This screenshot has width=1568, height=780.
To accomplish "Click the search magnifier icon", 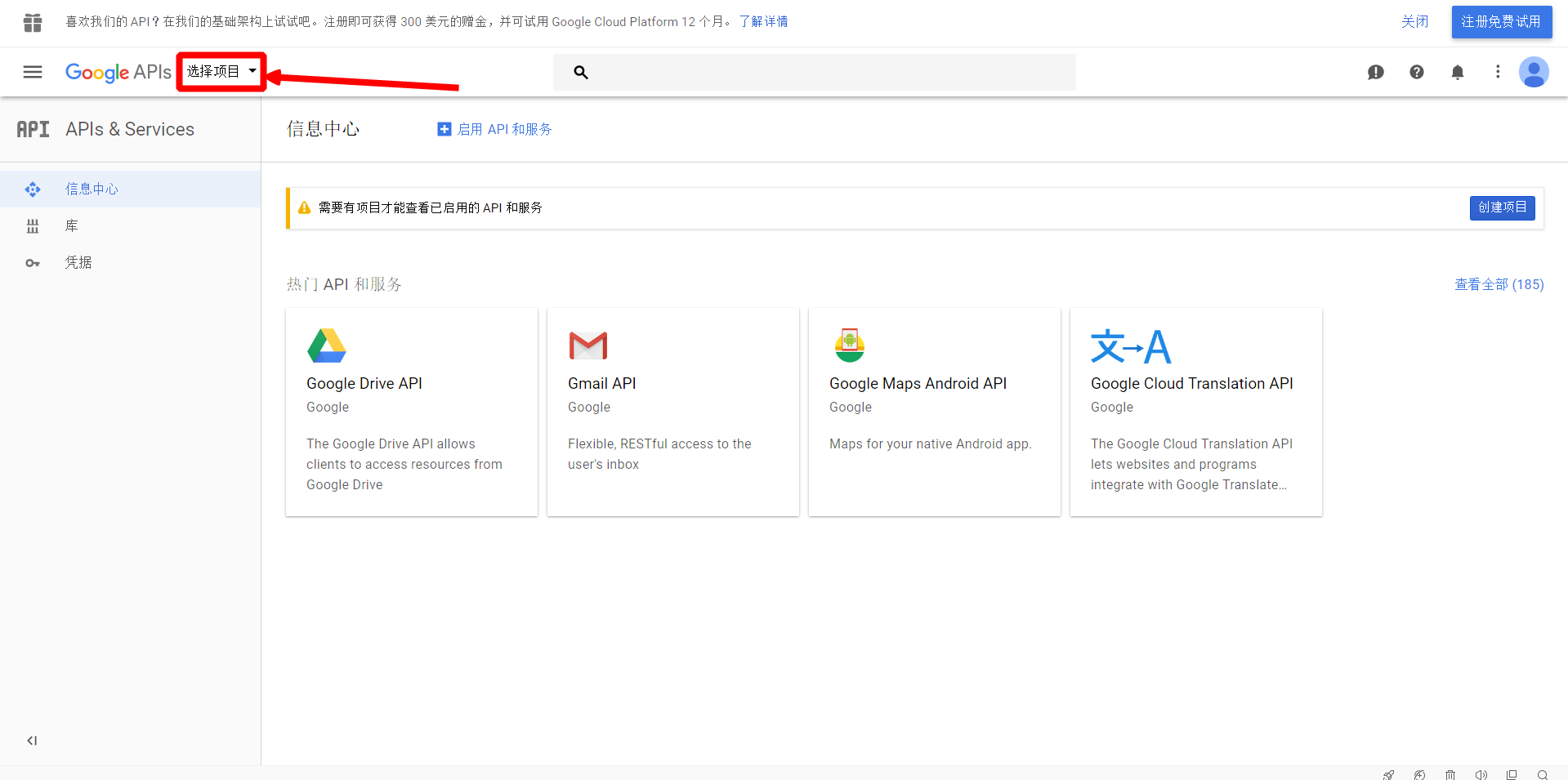I will coord(581,72).
